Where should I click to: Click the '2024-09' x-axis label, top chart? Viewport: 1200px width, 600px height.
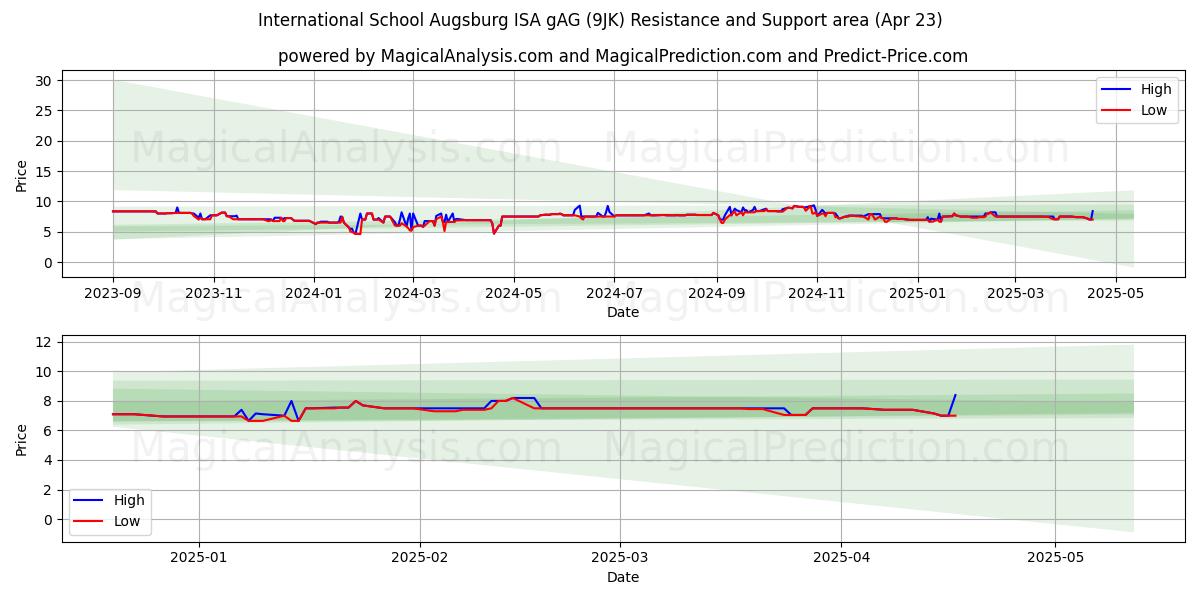(x=716, y=293)
